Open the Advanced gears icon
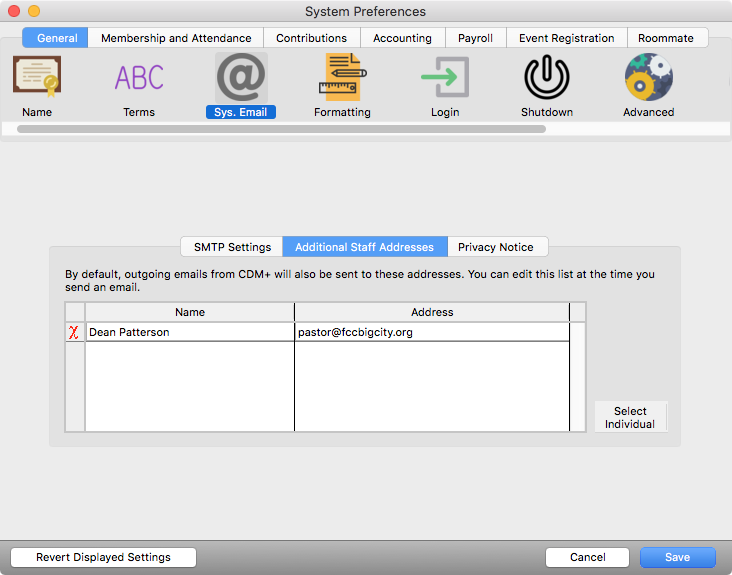Screen dimensions: 732x575 coord(648,78)
